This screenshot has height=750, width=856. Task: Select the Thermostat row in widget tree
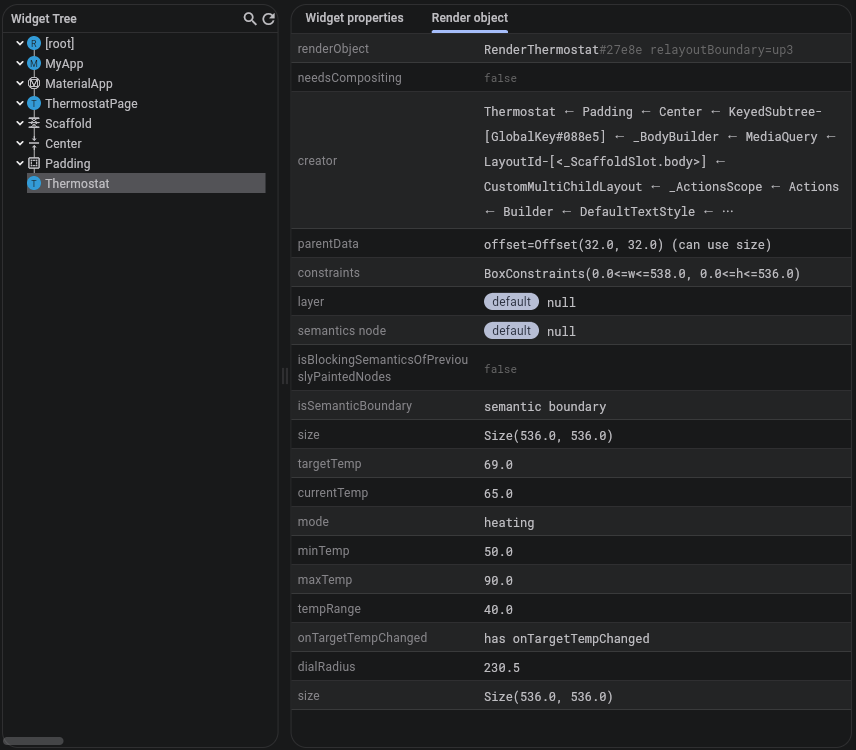pyautogui.click(x=146, y=183)
